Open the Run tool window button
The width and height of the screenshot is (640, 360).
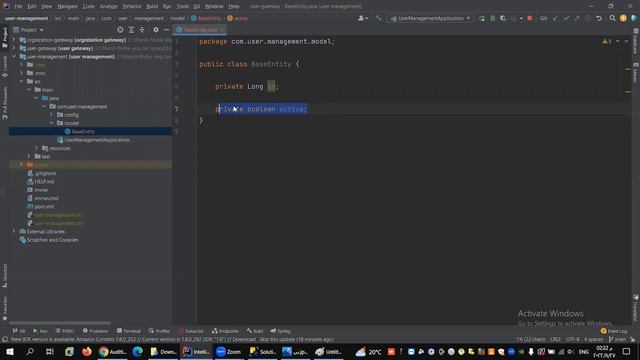click(40, 331)
